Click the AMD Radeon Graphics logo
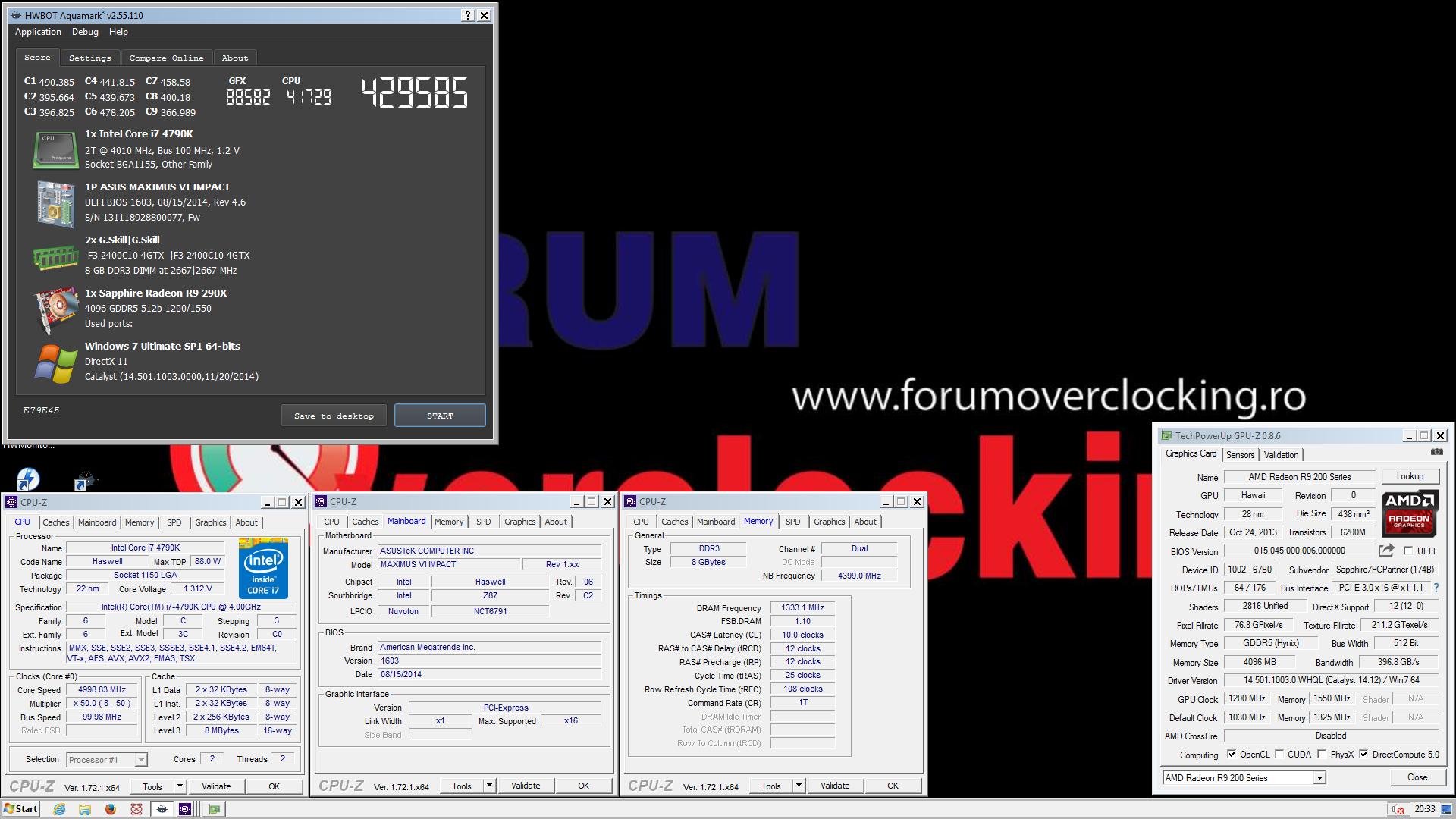Viewport: 1456px width, 819px height. pos(1410,513)
